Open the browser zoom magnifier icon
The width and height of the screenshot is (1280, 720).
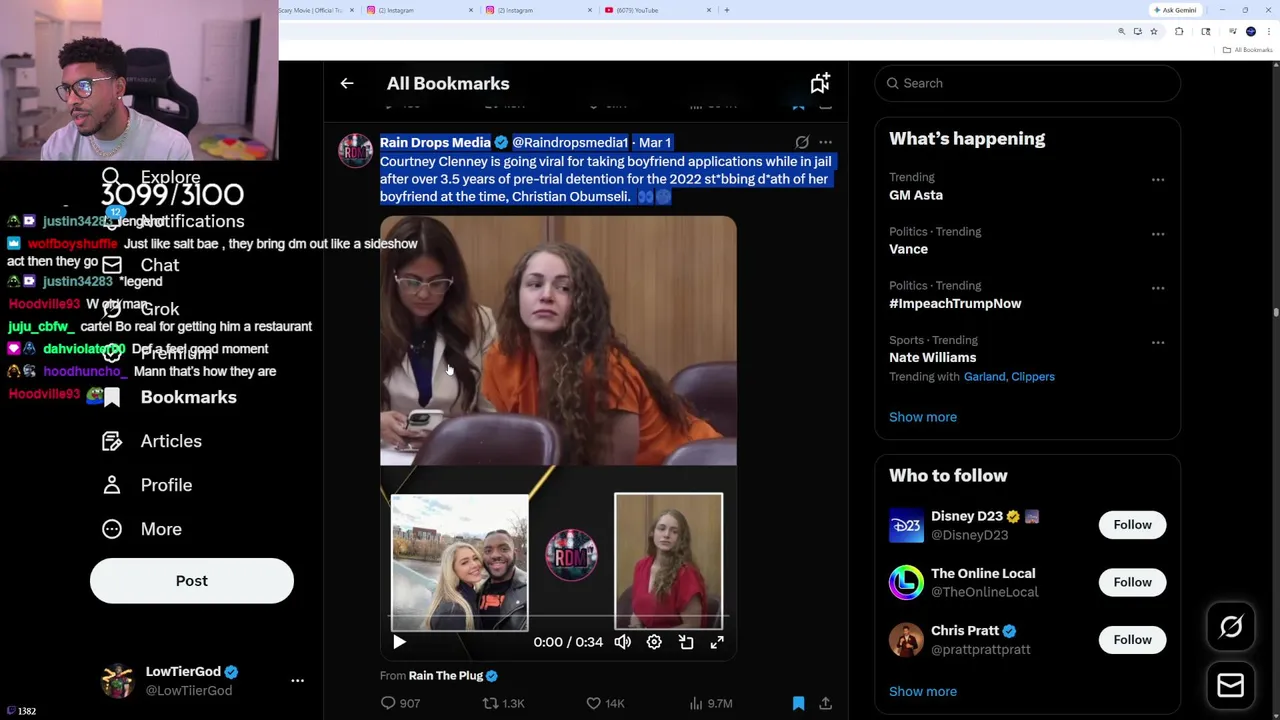[x=1121, y=32]
